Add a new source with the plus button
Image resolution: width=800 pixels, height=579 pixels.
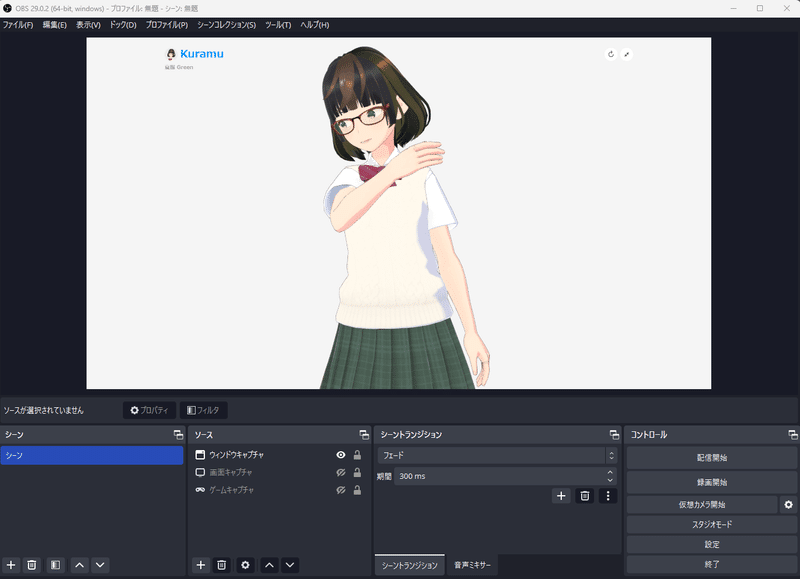point(201,565)
